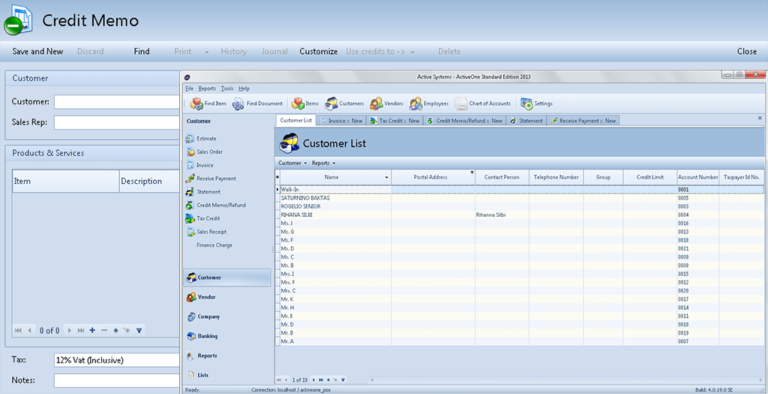
Task: Open Employees from the ActiveOne toolbar
Action: pos(429,103)
